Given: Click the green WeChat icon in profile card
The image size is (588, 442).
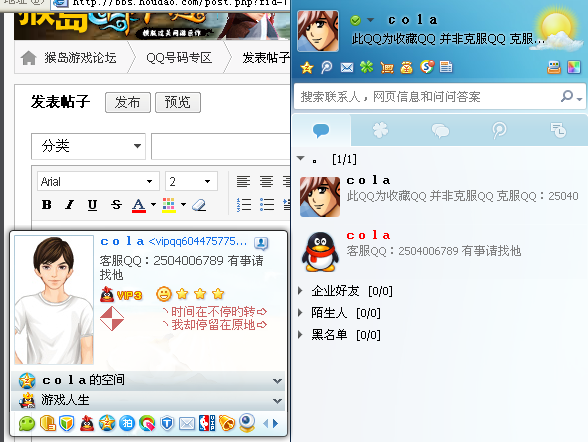Looking at the screenshot, I should tap(27, 424).
